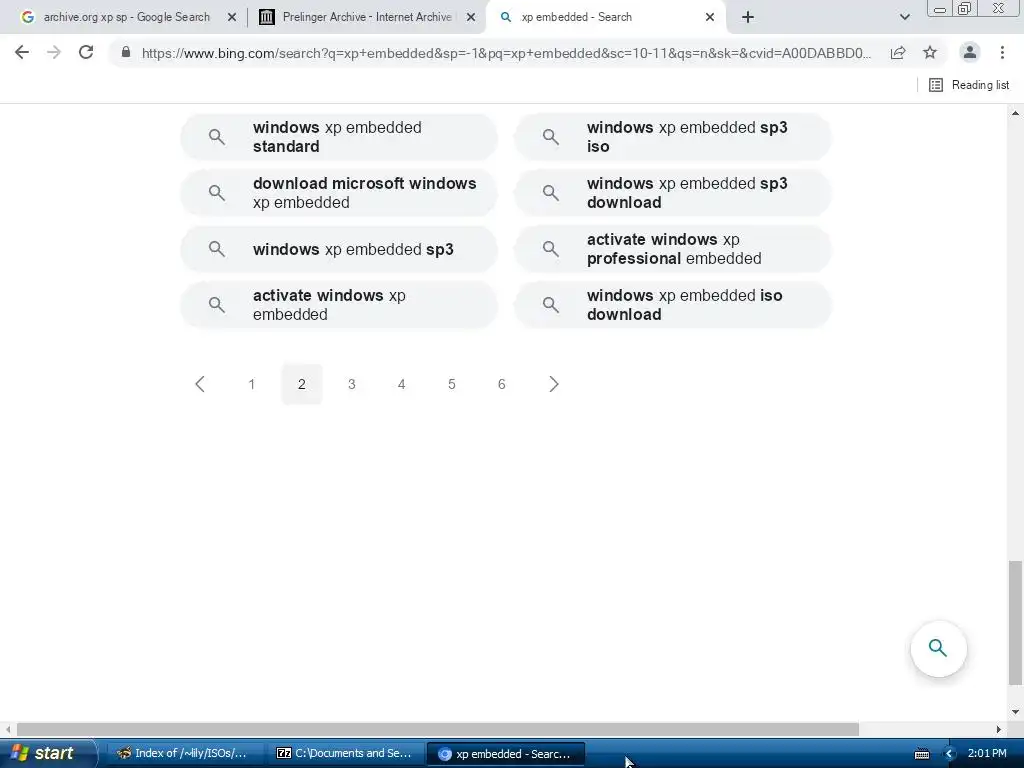Screen dimensions: 1024x768
Task: Select windows xp embedded sp3 suggestion
Action: (339, 249)
